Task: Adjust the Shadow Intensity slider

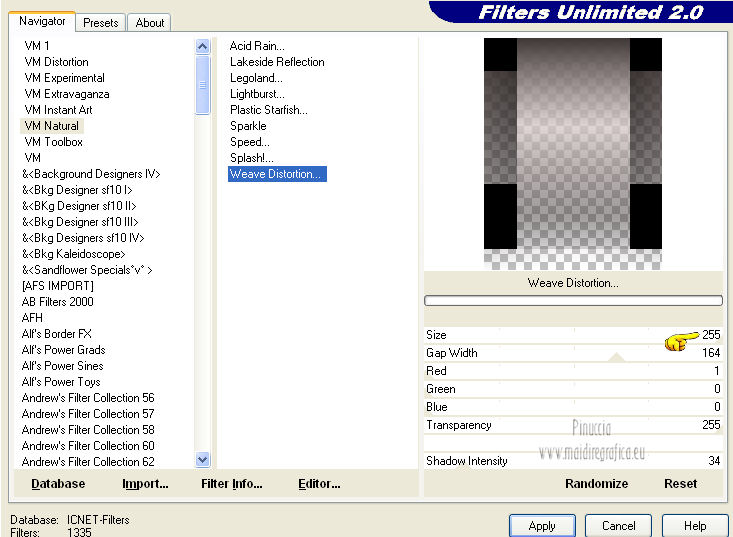Action: click(x=573, y=461)
